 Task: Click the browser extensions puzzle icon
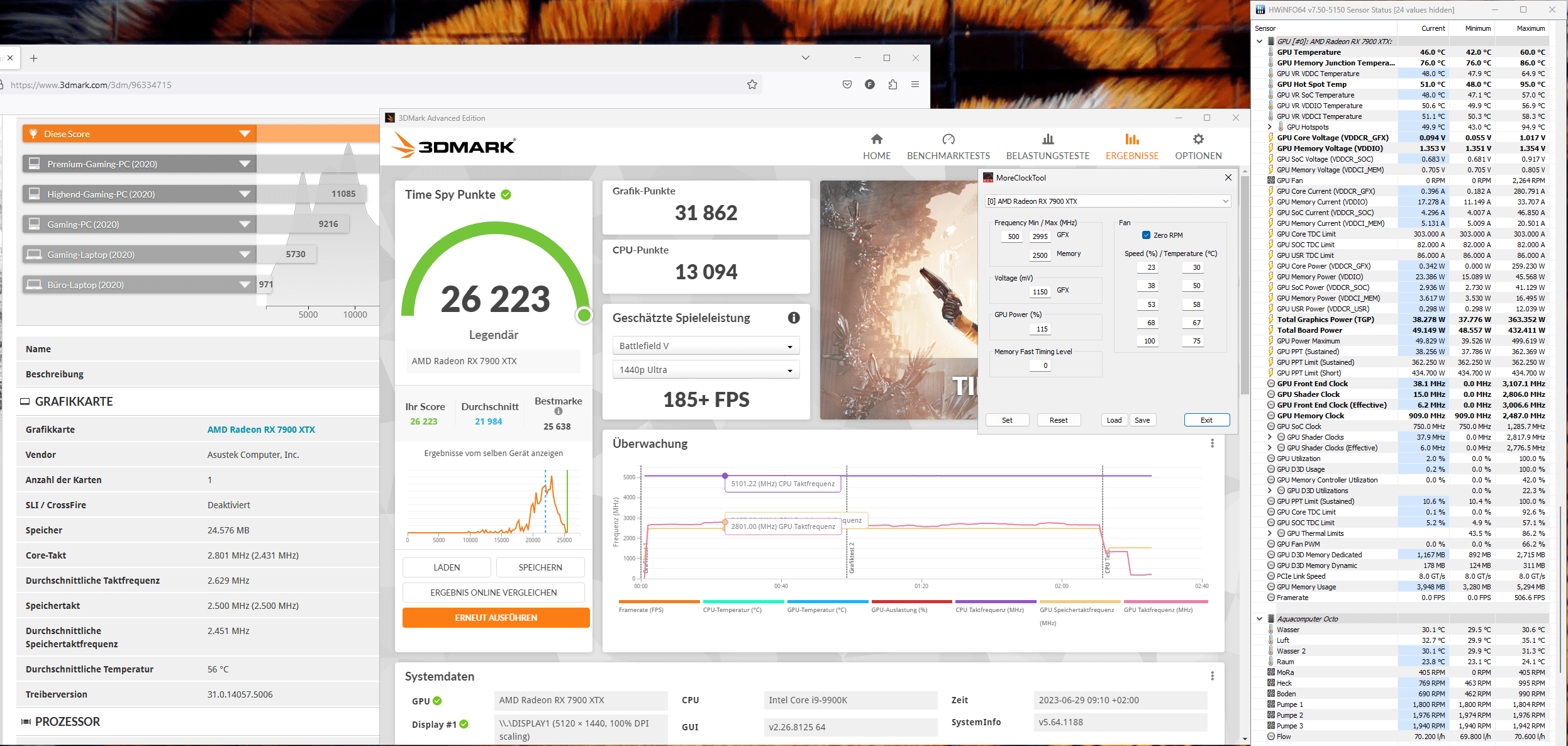coord(892,84)
